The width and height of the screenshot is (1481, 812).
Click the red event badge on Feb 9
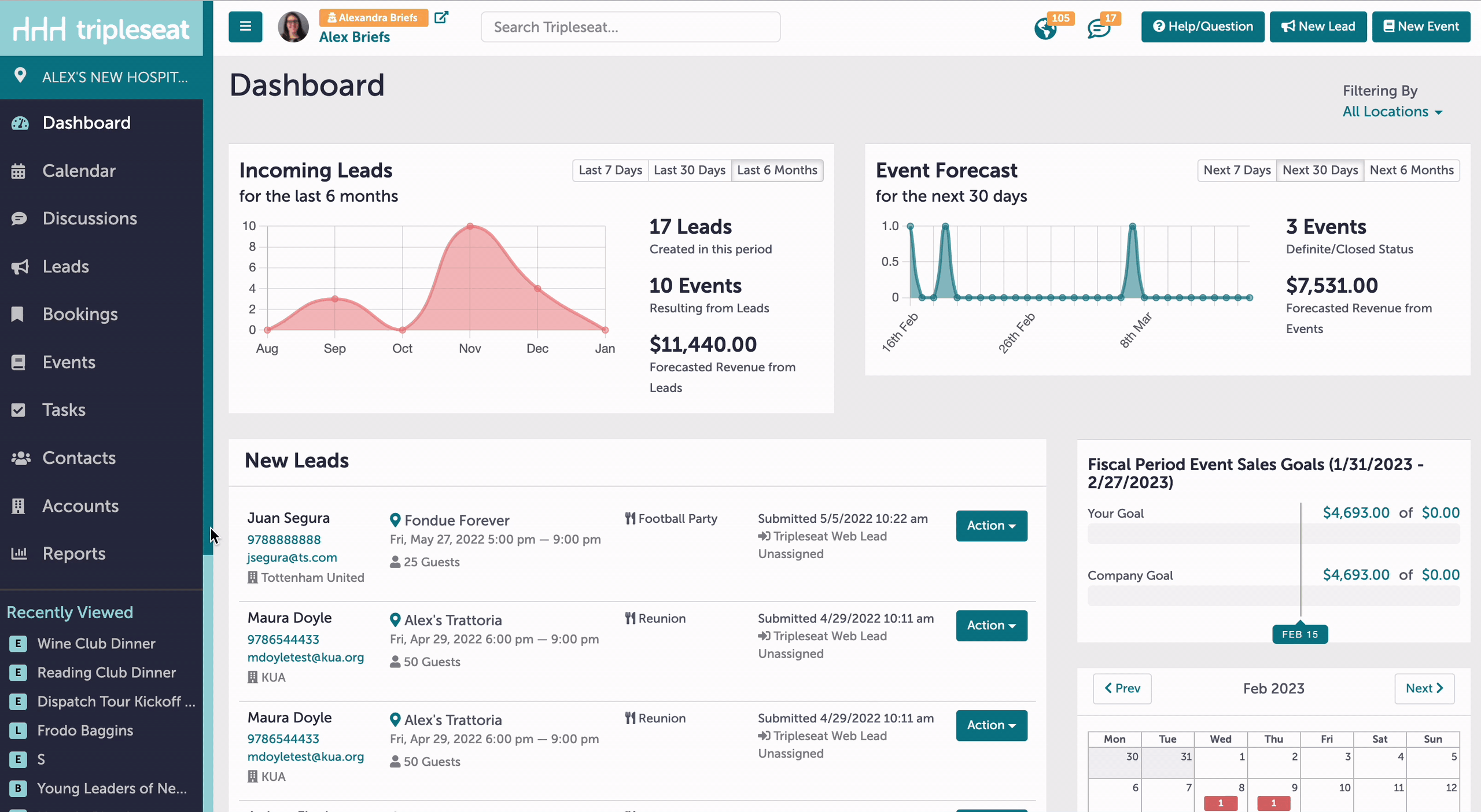[1273, 803]
